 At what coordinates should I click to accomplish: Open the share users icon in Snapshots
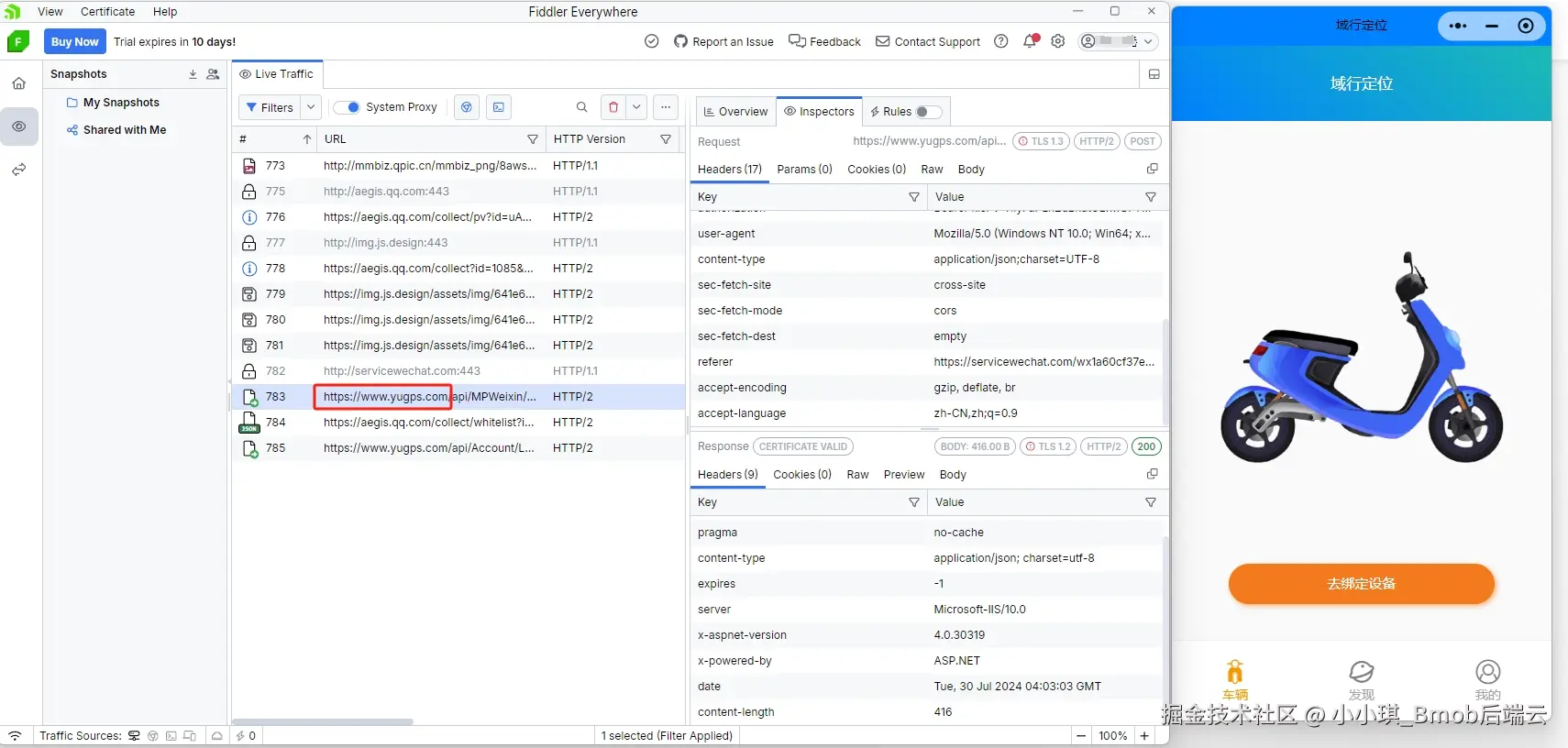(x=213, y=74)
